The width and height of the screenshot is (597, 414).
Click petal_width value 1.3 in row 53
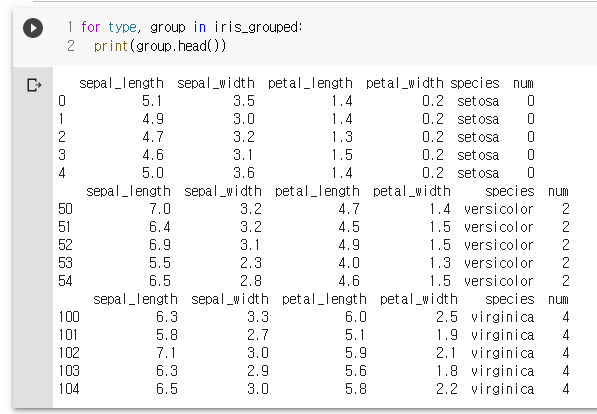[x=440, y=263]
